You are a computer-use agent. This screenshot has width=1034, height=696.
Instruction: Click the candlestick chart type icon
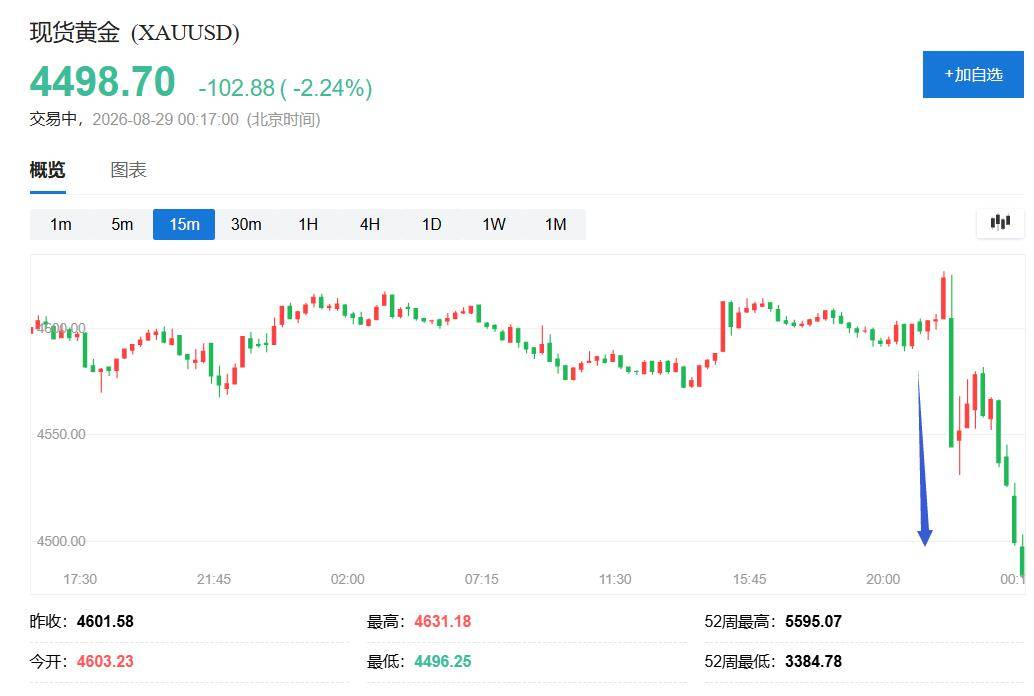[x=1000, y=223]
